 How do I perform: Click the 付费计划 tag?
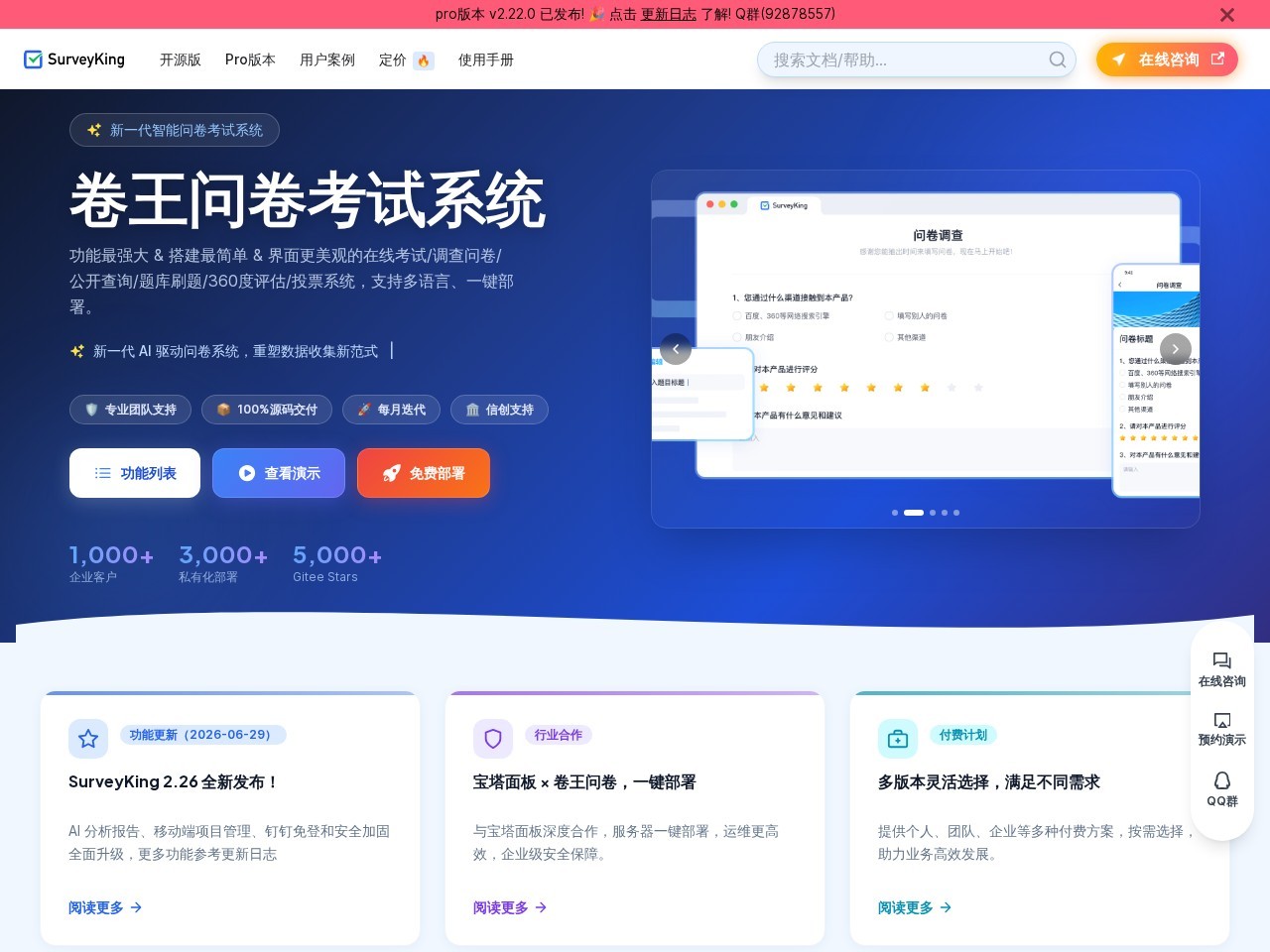963,735
